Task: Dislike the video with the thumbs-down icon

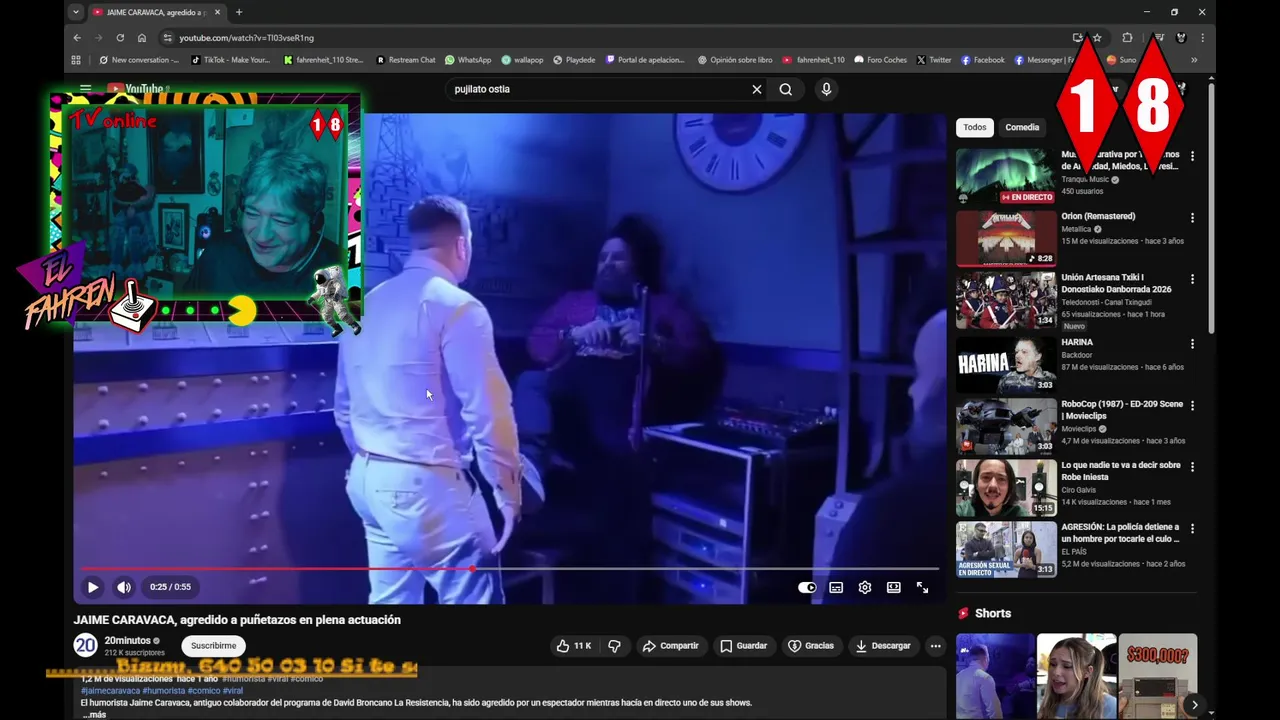Action: pyautogui.click(x=614, y=646)
